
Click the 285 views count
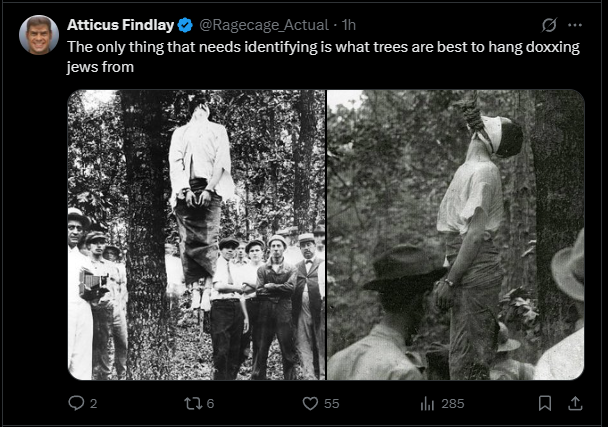(452, 403)
